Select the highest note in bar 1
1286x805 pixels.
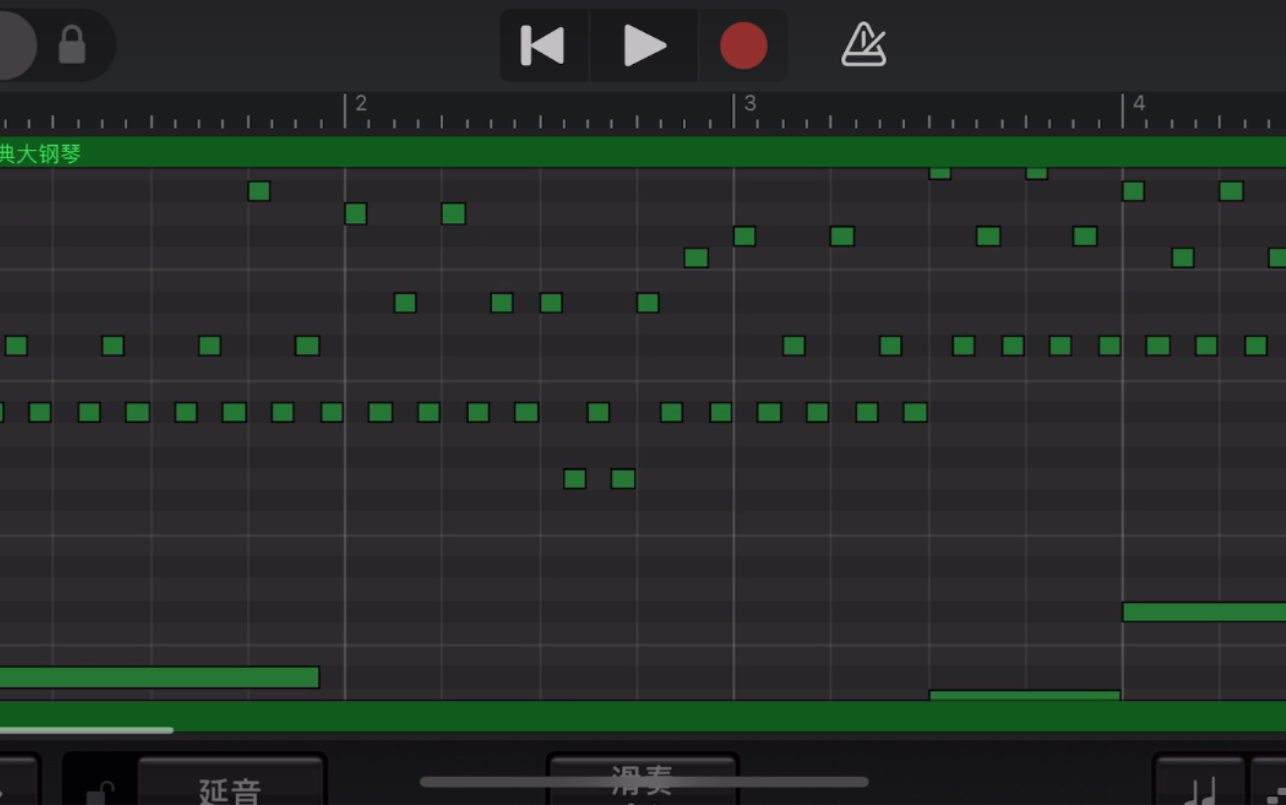tap(259, 191)
